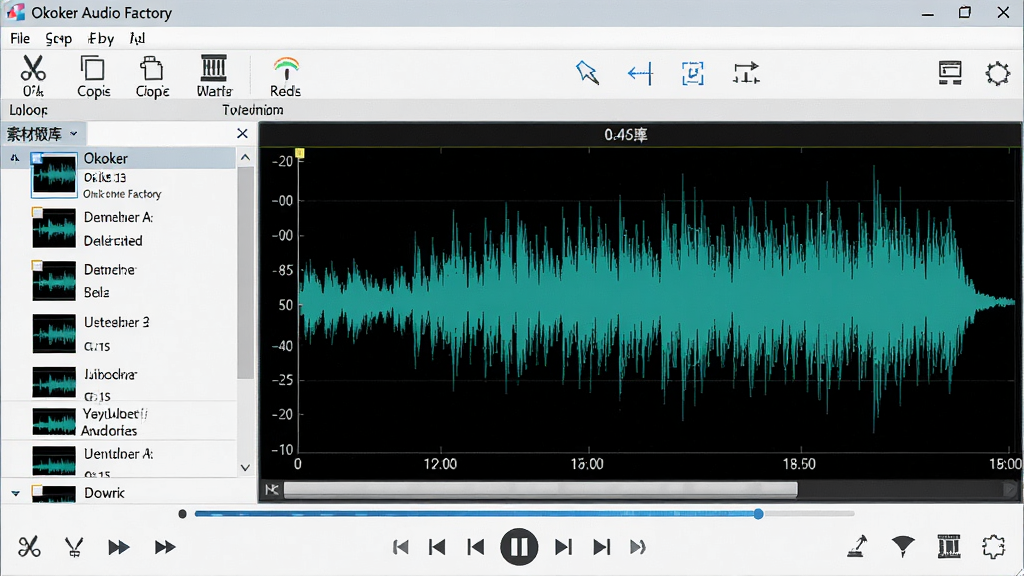Click the start dot of progress bar
Image resolution: width=1024 pixels, height=576 pixels.
tap(182, 514)
